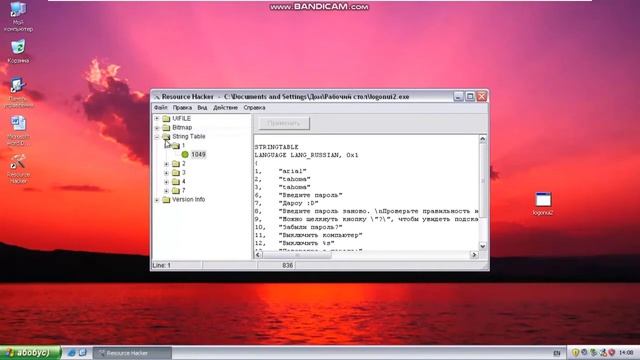Select the UIFILE tree label

coord(181,118)
